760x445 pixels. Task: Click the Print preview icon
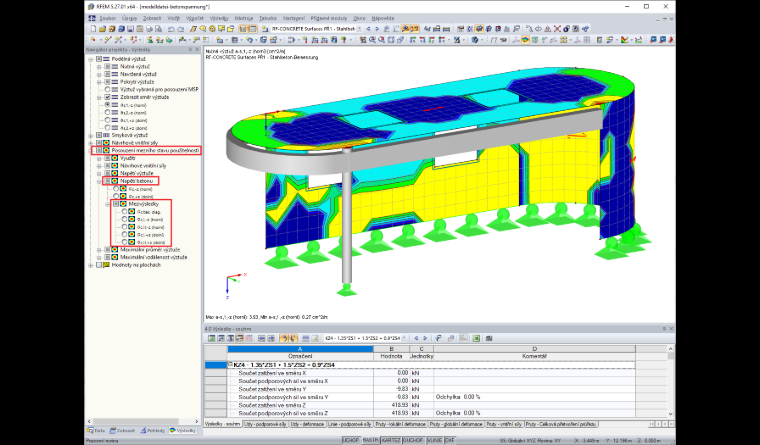158,29
